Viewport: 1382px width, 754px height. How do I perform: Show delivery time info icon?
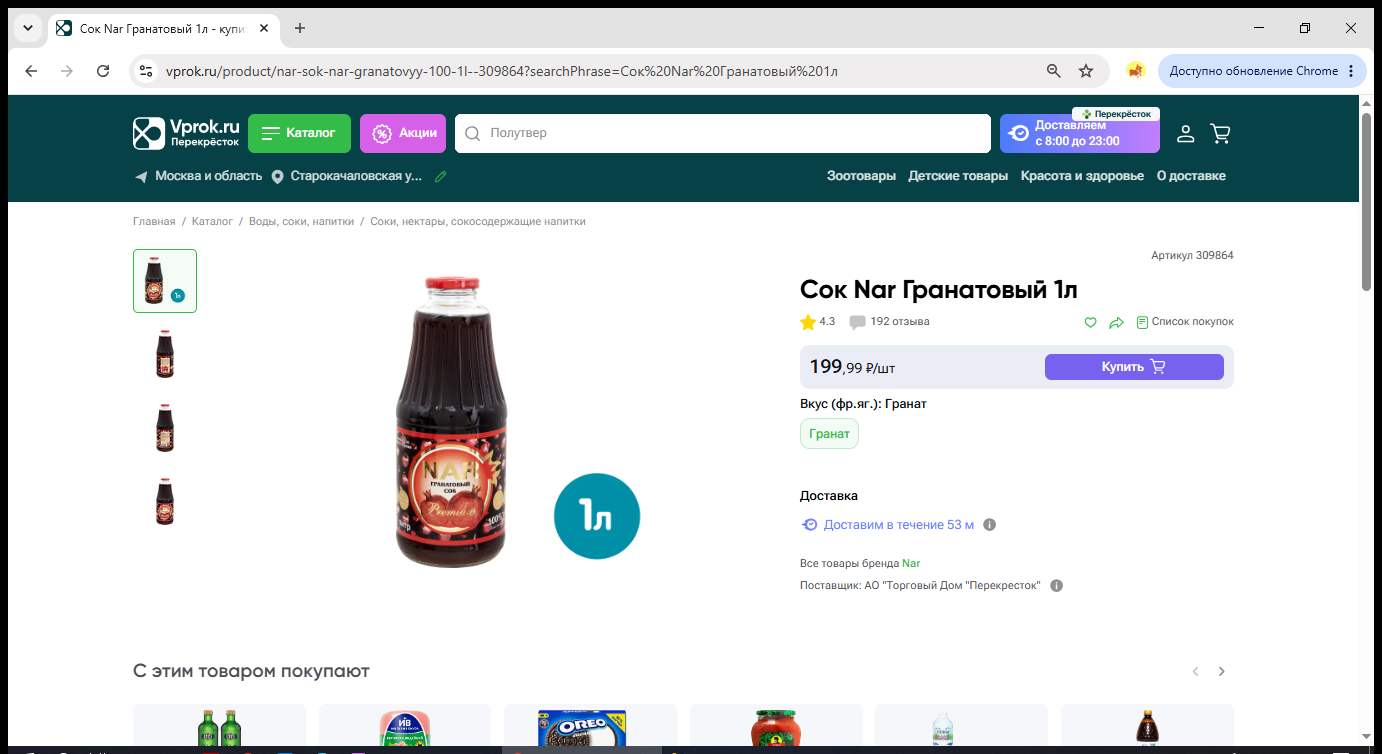coord(990,525)
